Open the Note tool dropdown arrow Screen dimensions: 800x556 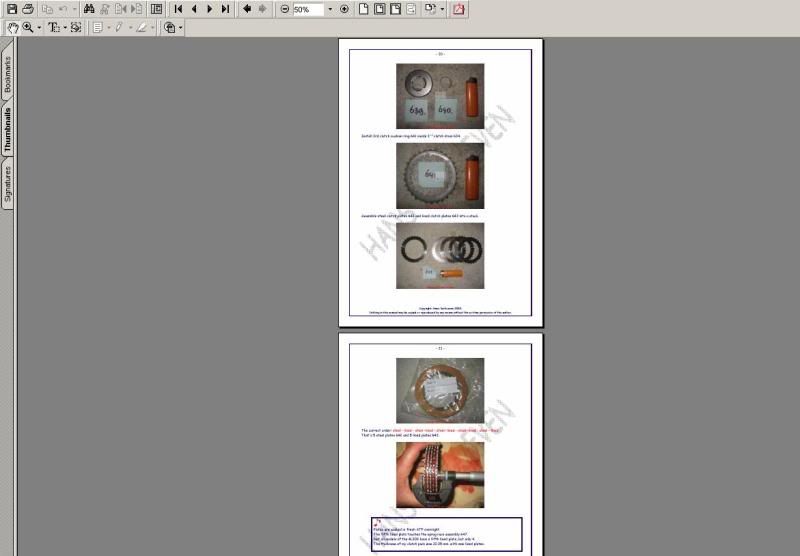(109, 28)
